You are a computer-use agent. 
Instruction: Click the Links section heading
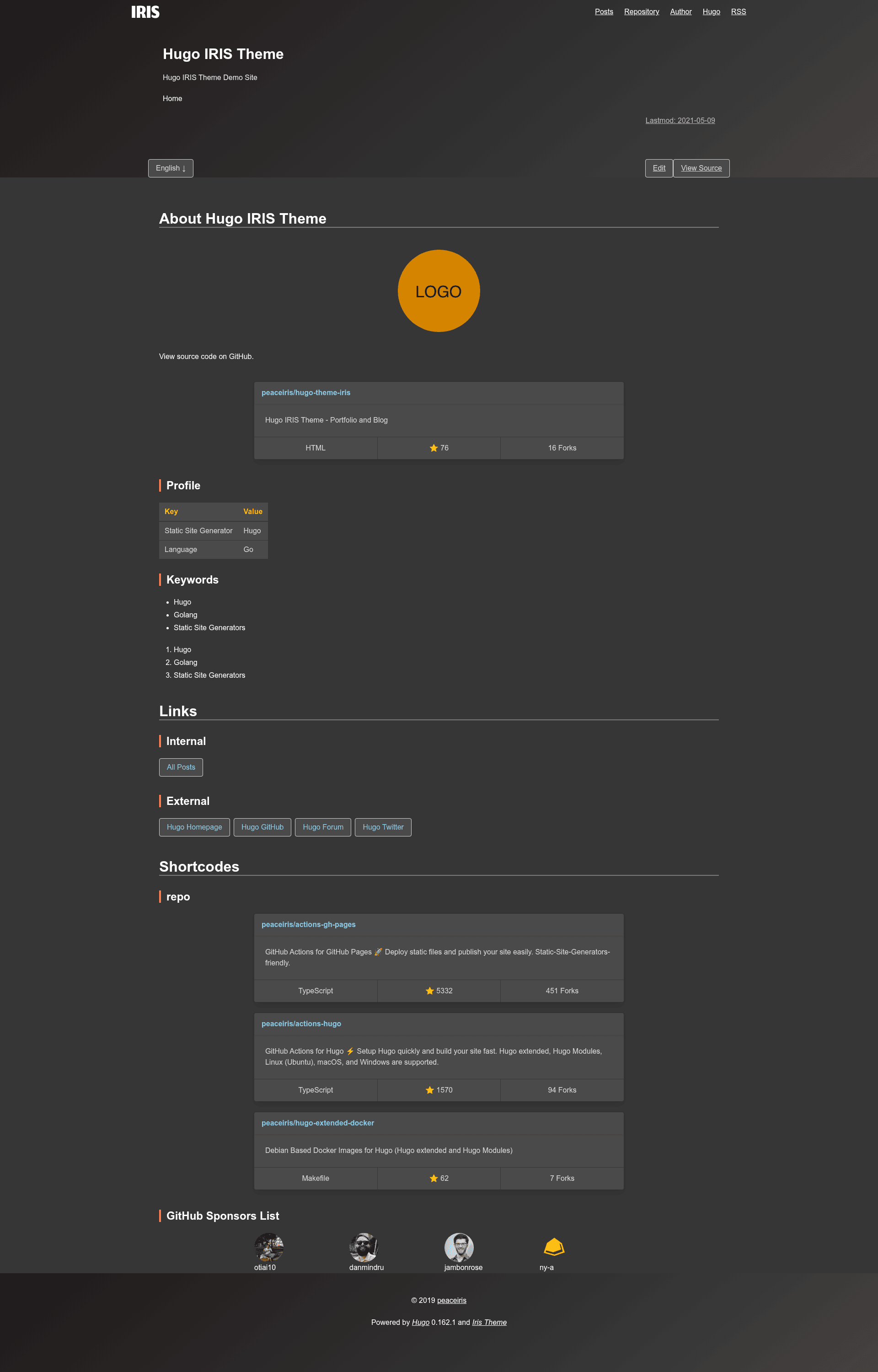tap(178, 711)
